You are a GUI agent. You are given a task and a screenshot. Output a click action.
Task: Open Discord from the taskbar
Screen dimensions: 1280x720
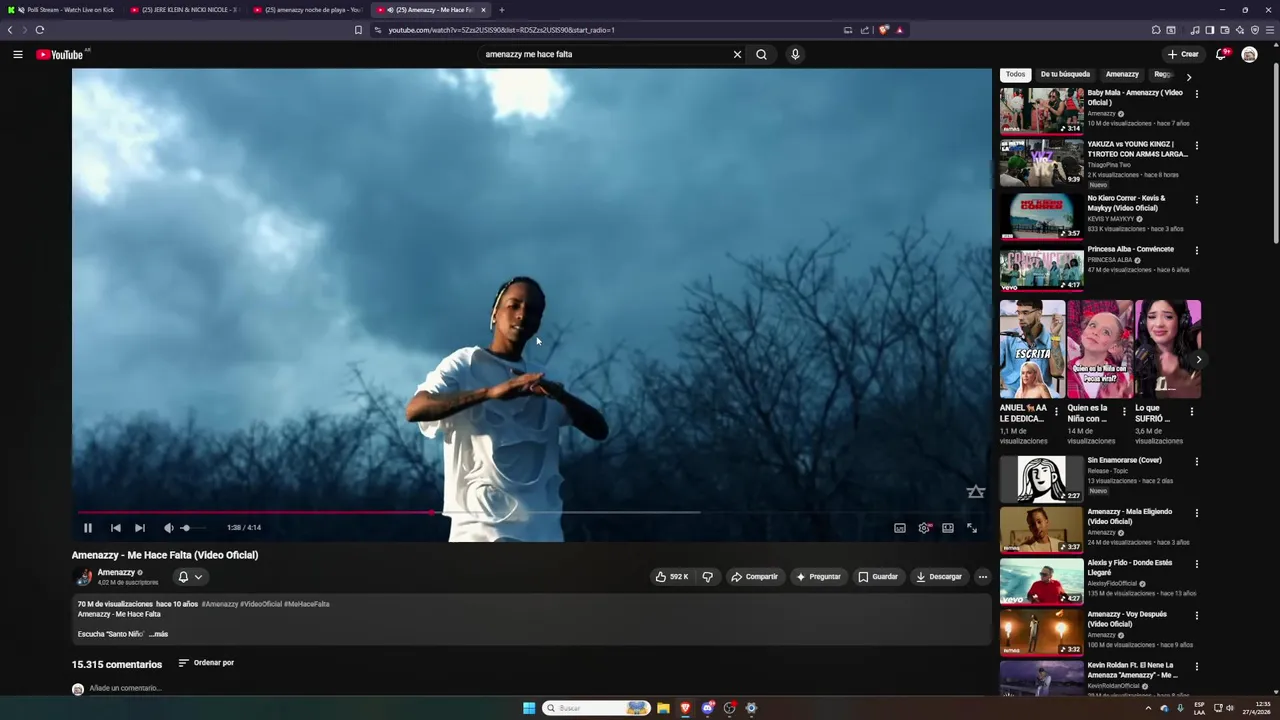[x=708, y=708]
